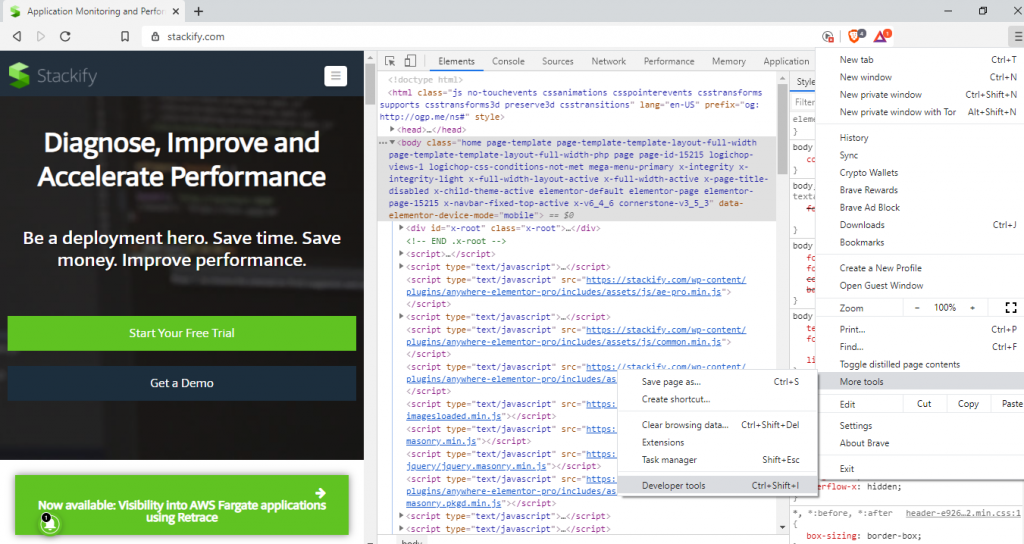This screenshot has height=544, width=1024.
Task: Click More tools menu entry
Action: [x=920, y=381]
